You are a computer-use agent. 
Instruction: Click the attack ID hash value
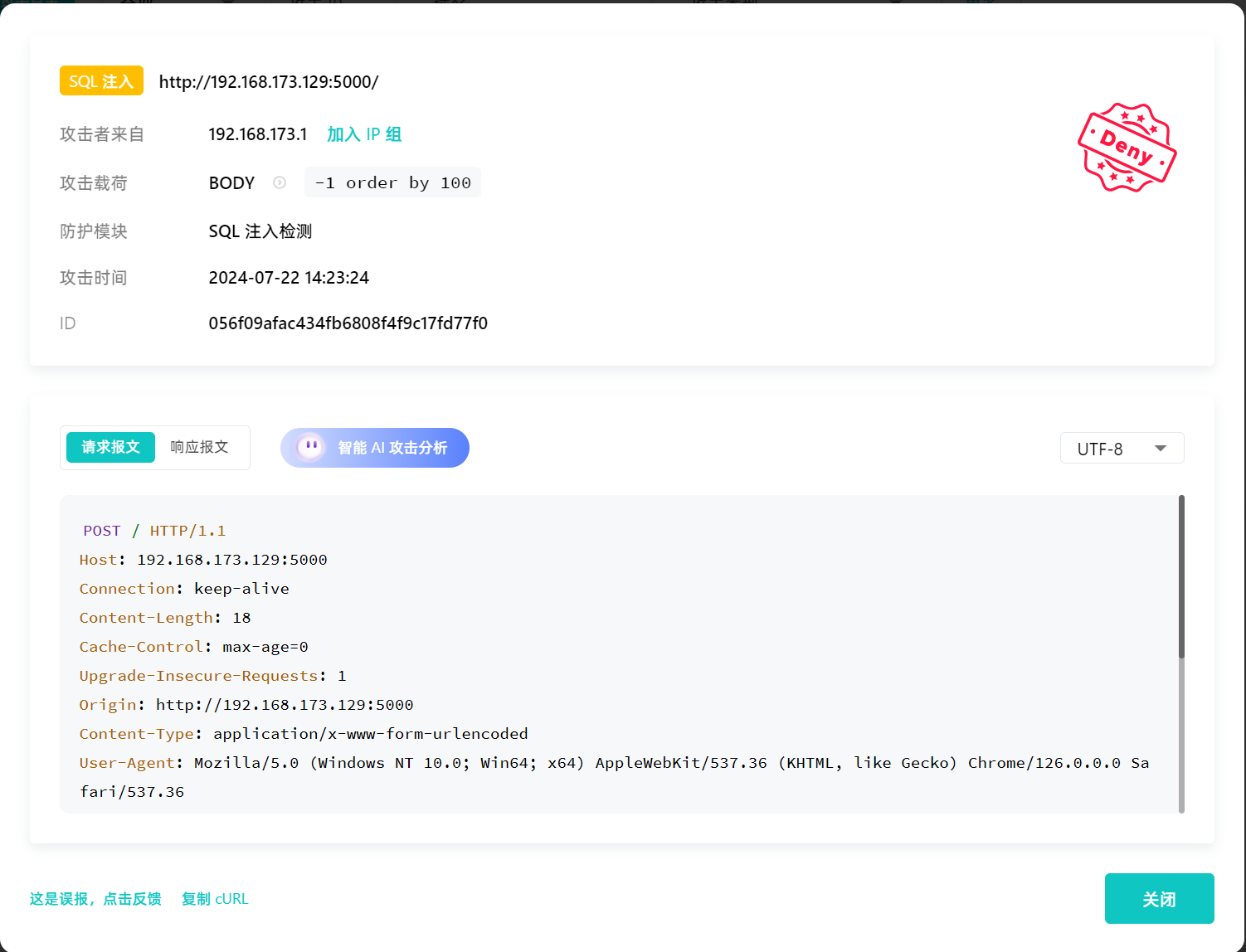(x=348, y=323)
